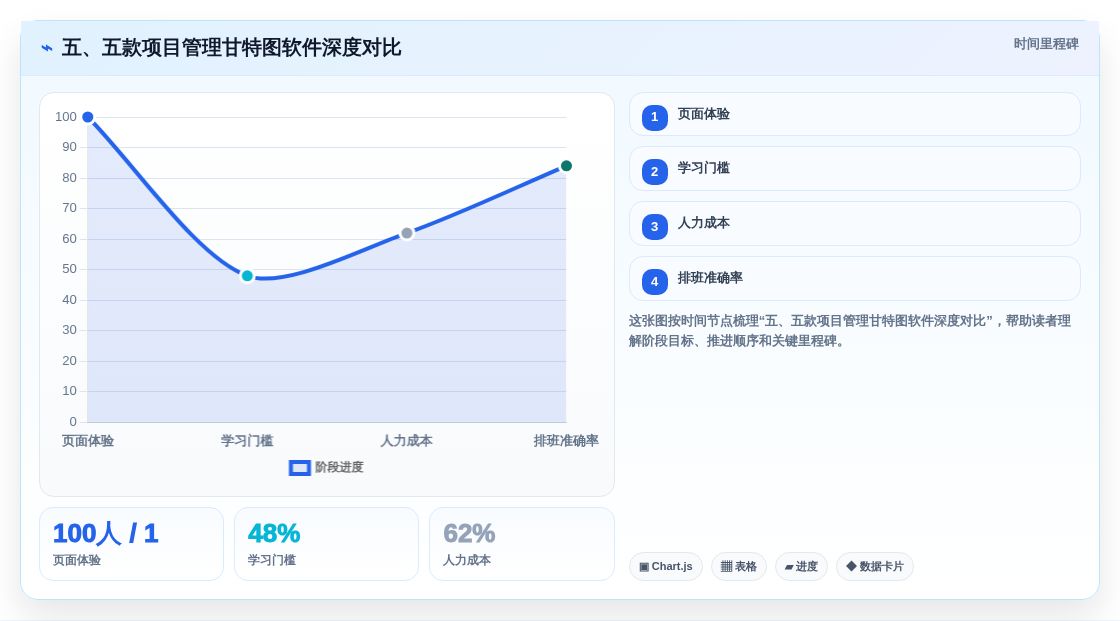1120x621 pixels.
Task: Click the 48% stat card
Action: click(326, 544)
